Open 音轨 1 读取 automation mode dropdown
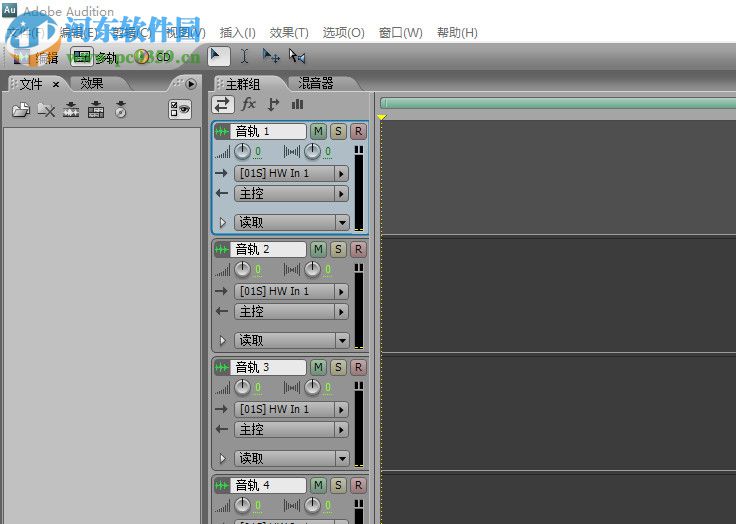 [x=291, y=223]
